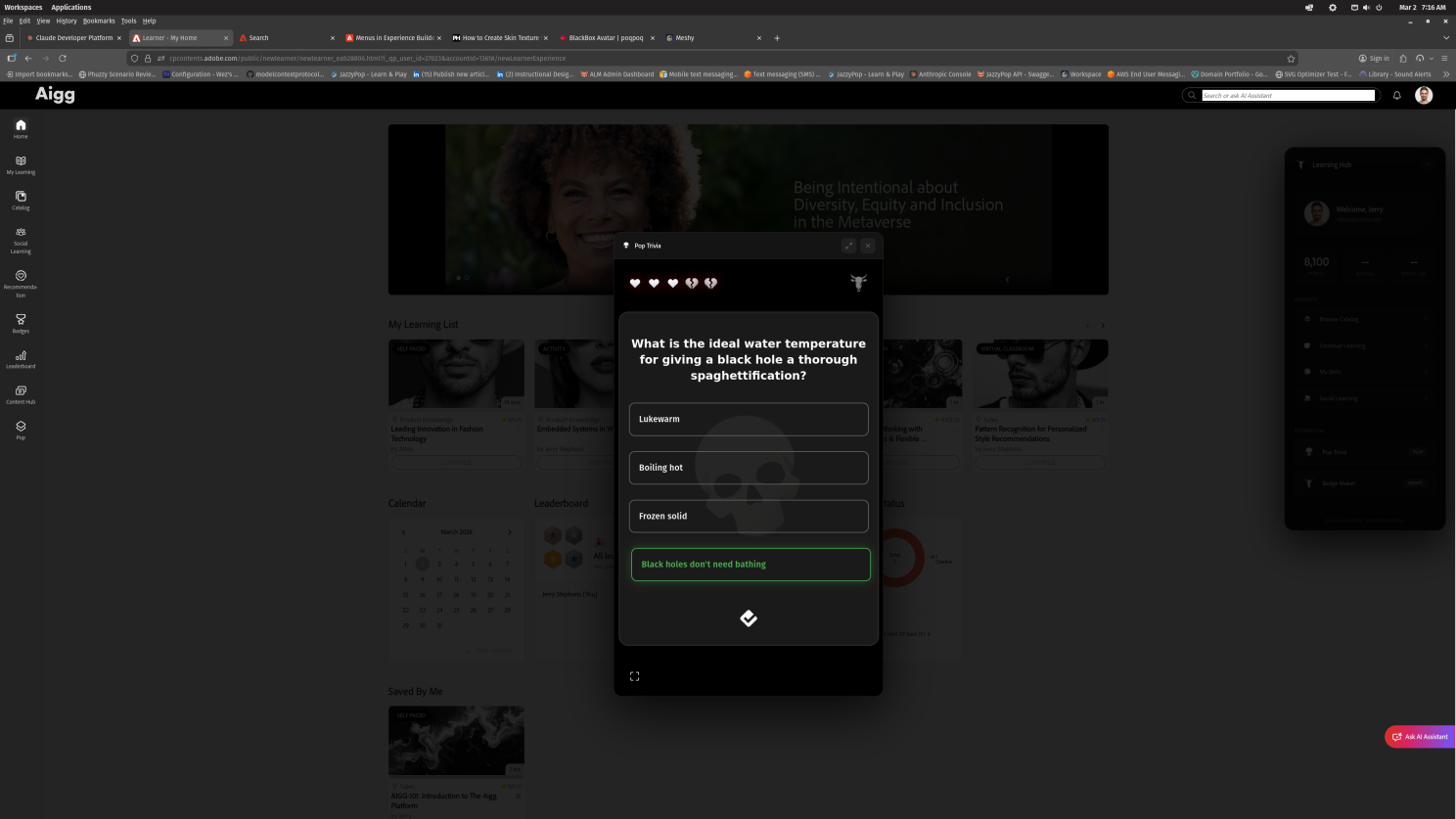Click the browser Sign in button
The height and width of the screenshot is (819, 1456).
point(1374,58)
